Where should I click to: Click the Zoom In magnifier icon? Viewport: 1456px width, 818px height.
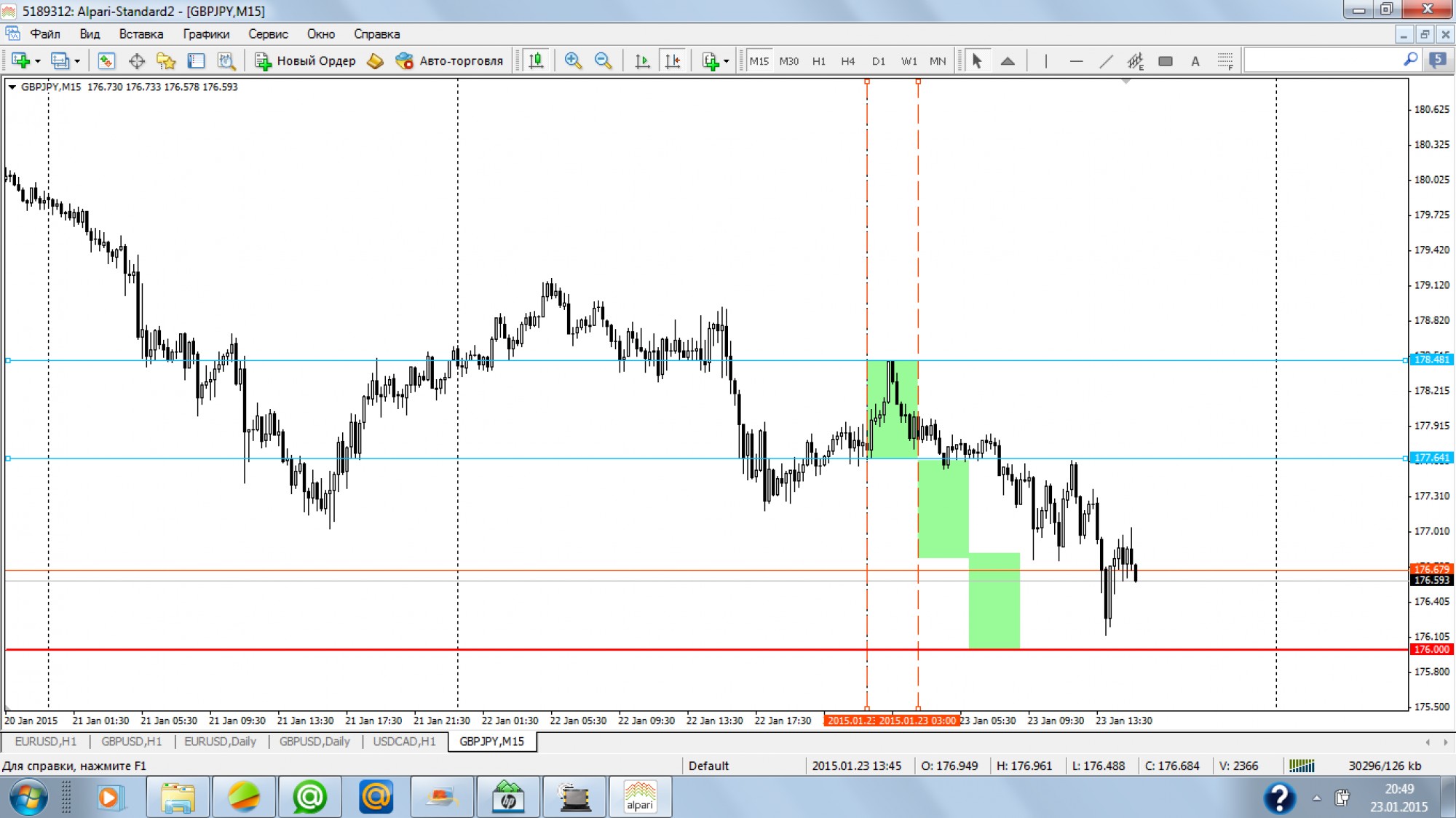[573, 61]
